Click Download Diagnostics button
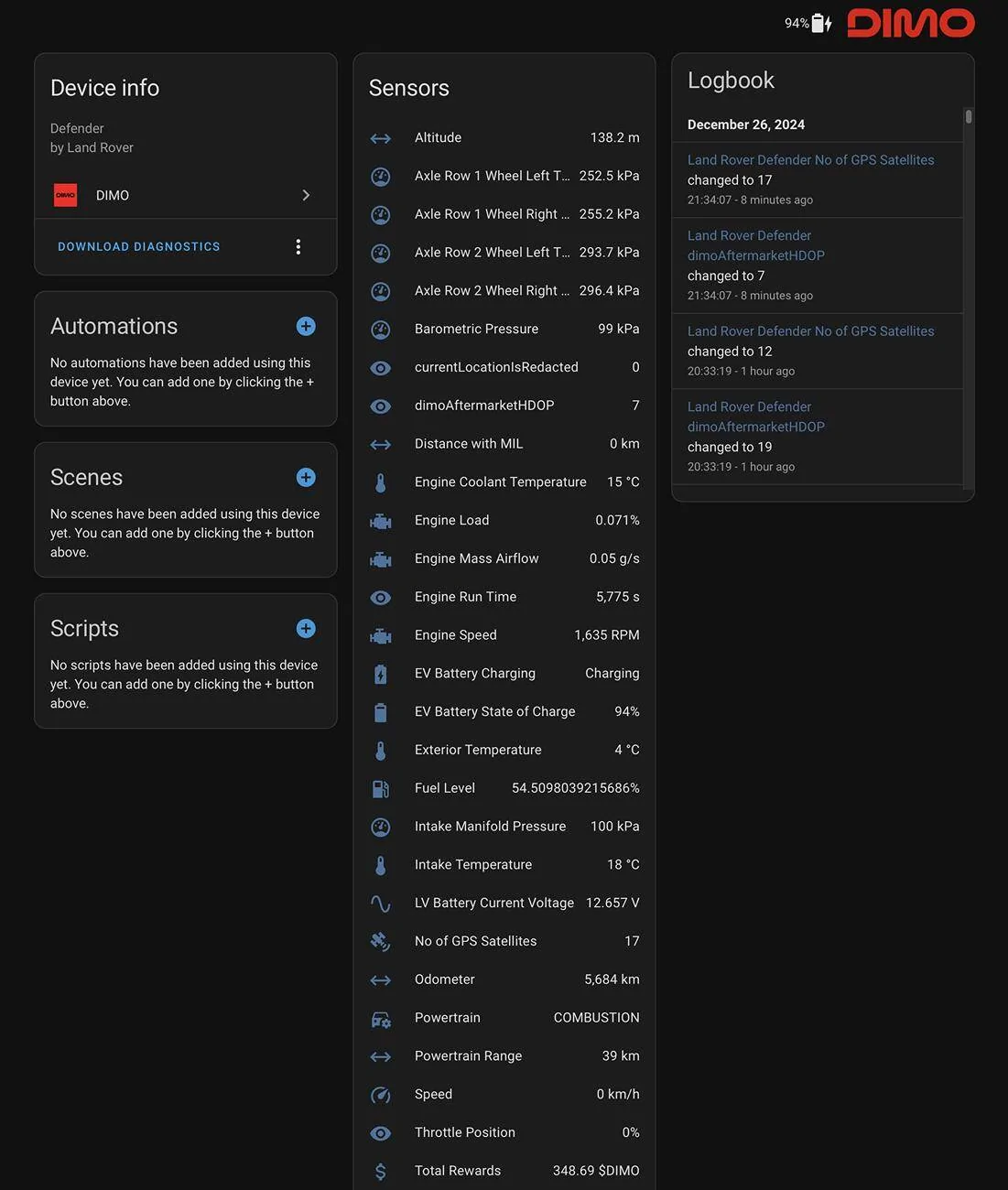 click(x=139, y=247)
